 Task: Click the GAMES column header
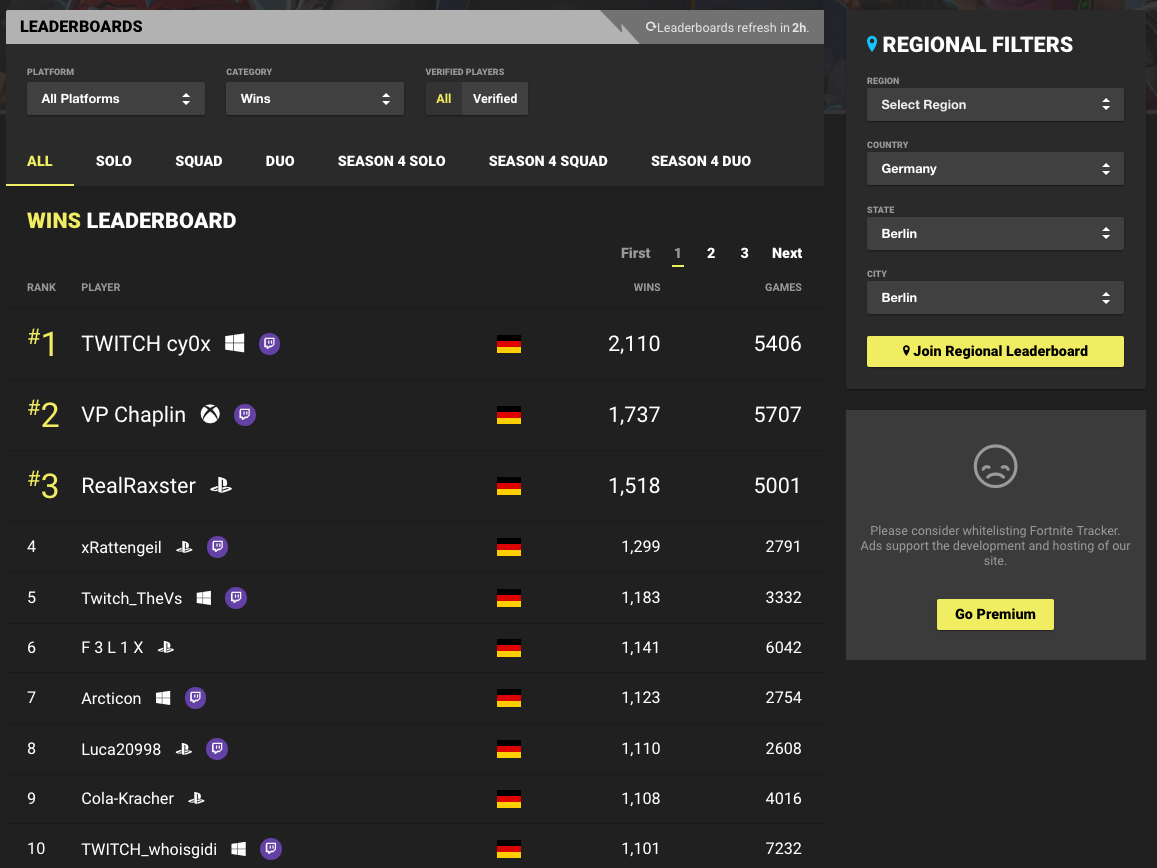783,287
